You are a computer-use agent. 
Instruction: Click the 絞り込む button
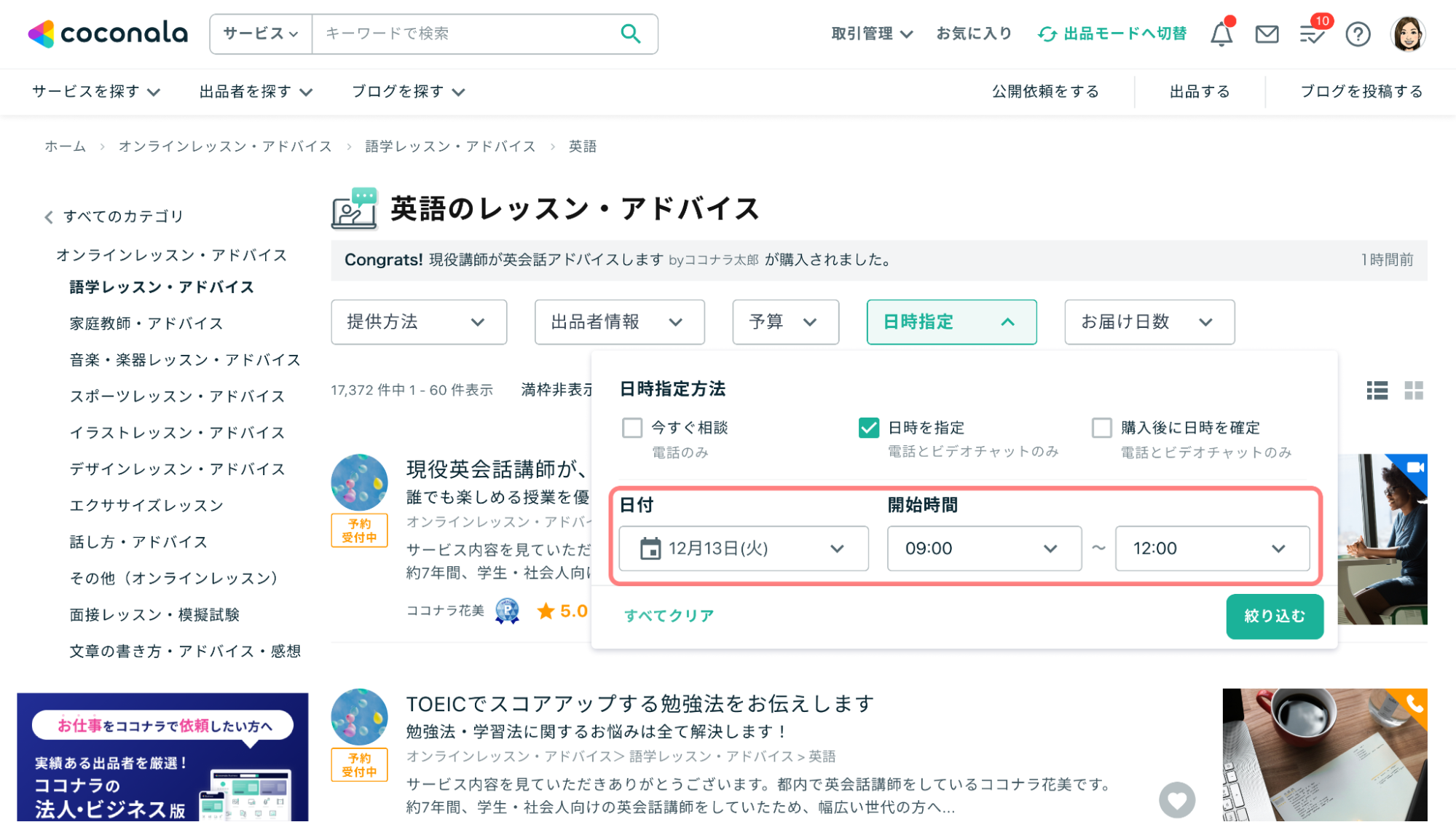coord(1274,616)
